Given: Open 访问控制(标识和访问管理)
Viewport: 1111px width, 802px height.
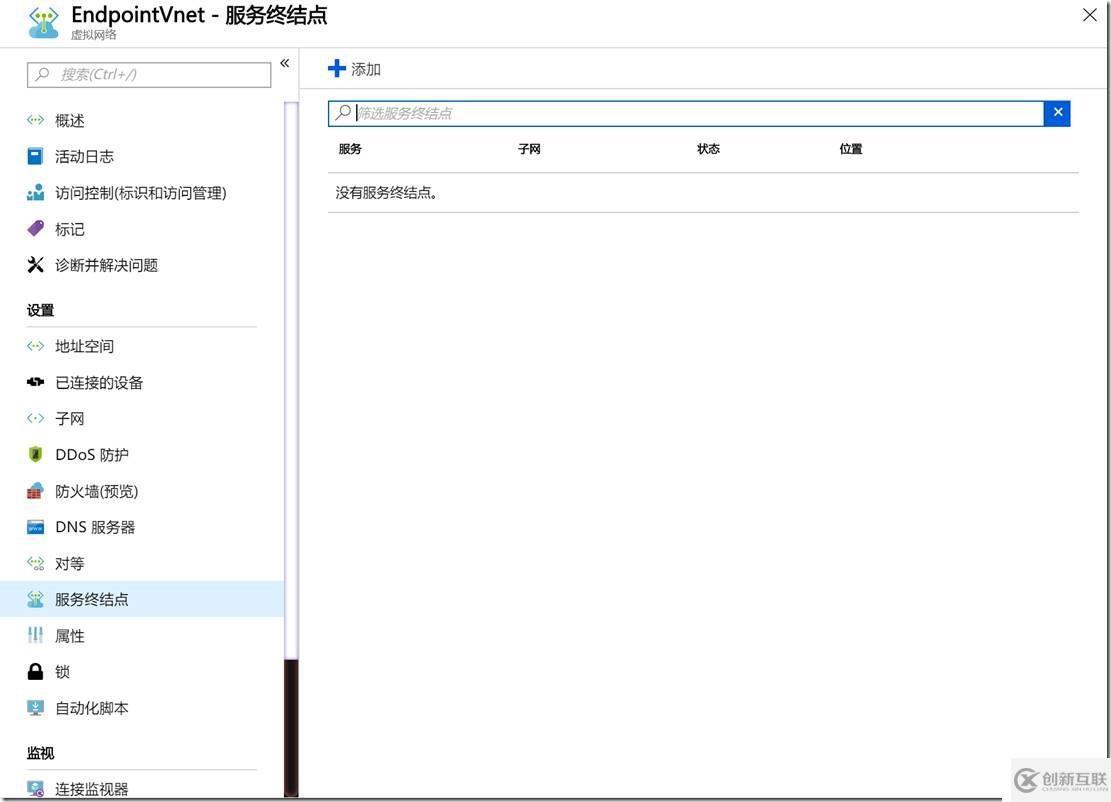Looking at the screenshot, I should 142,192.
